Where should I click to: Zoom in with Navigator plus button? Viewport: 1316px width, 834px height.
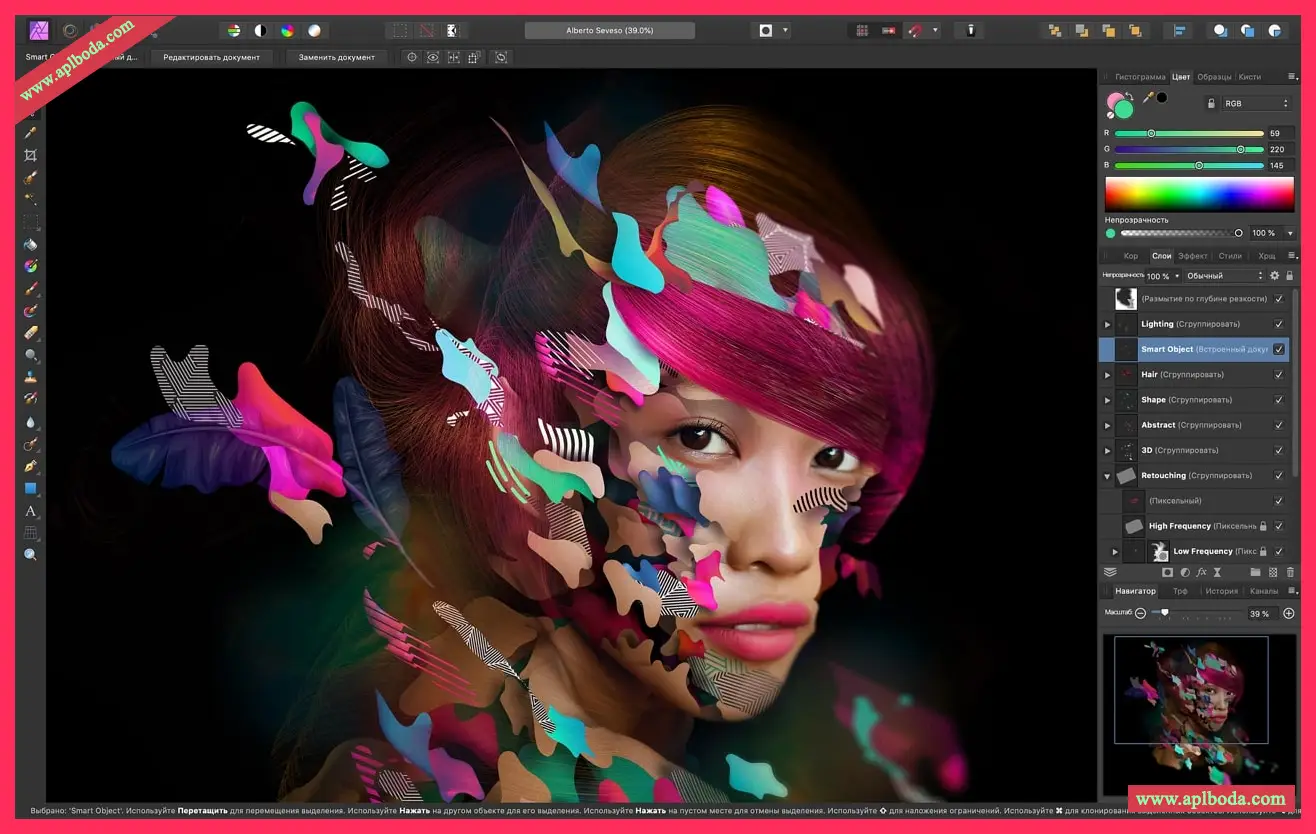point(1289,613)
